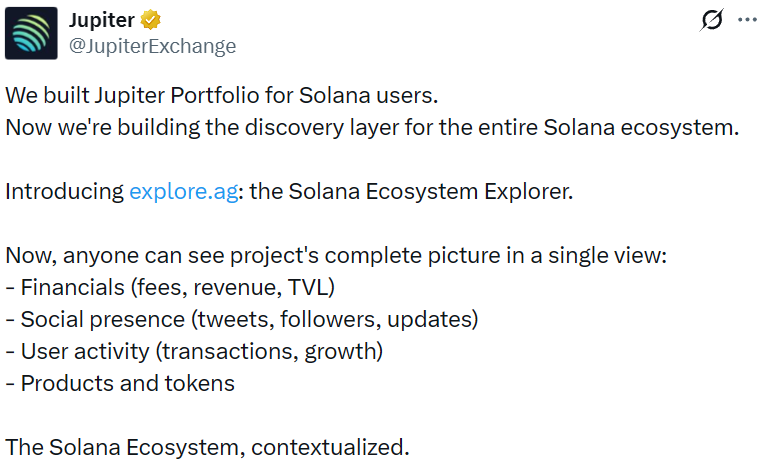Open the explore.ag hyperlink

tap(184, 191)
